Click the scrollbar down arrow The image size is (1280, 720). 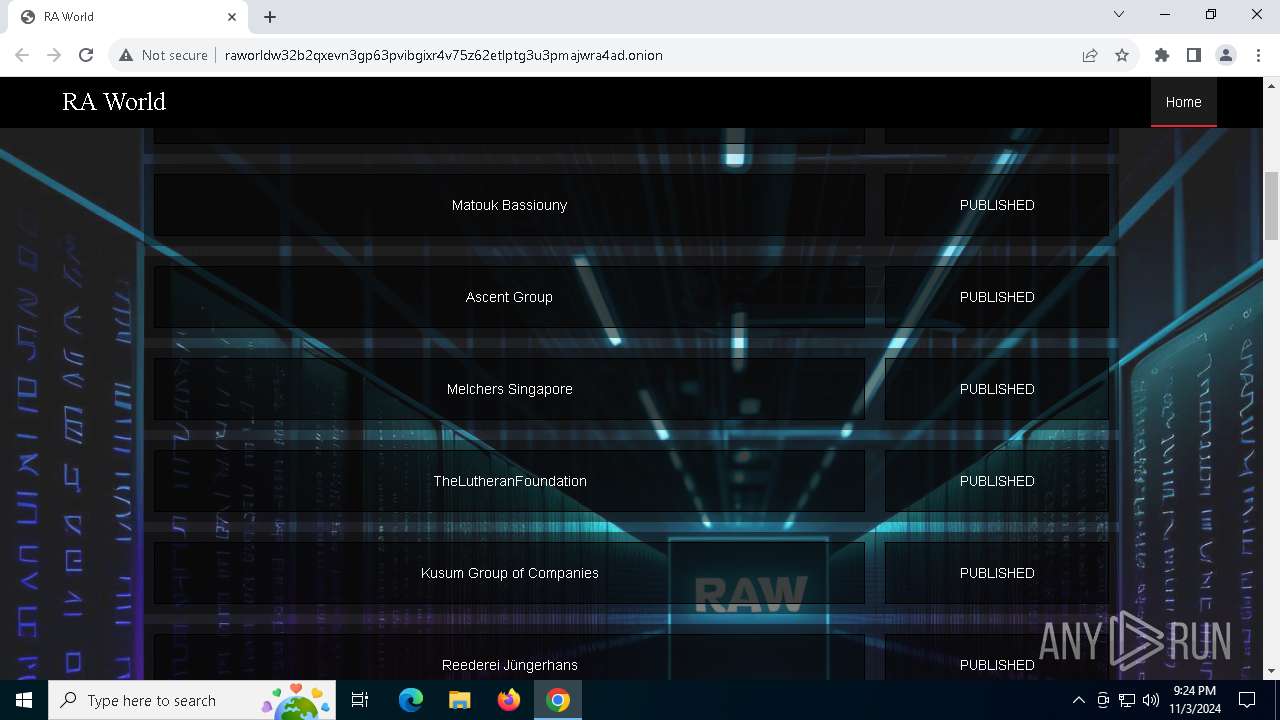1271,672
